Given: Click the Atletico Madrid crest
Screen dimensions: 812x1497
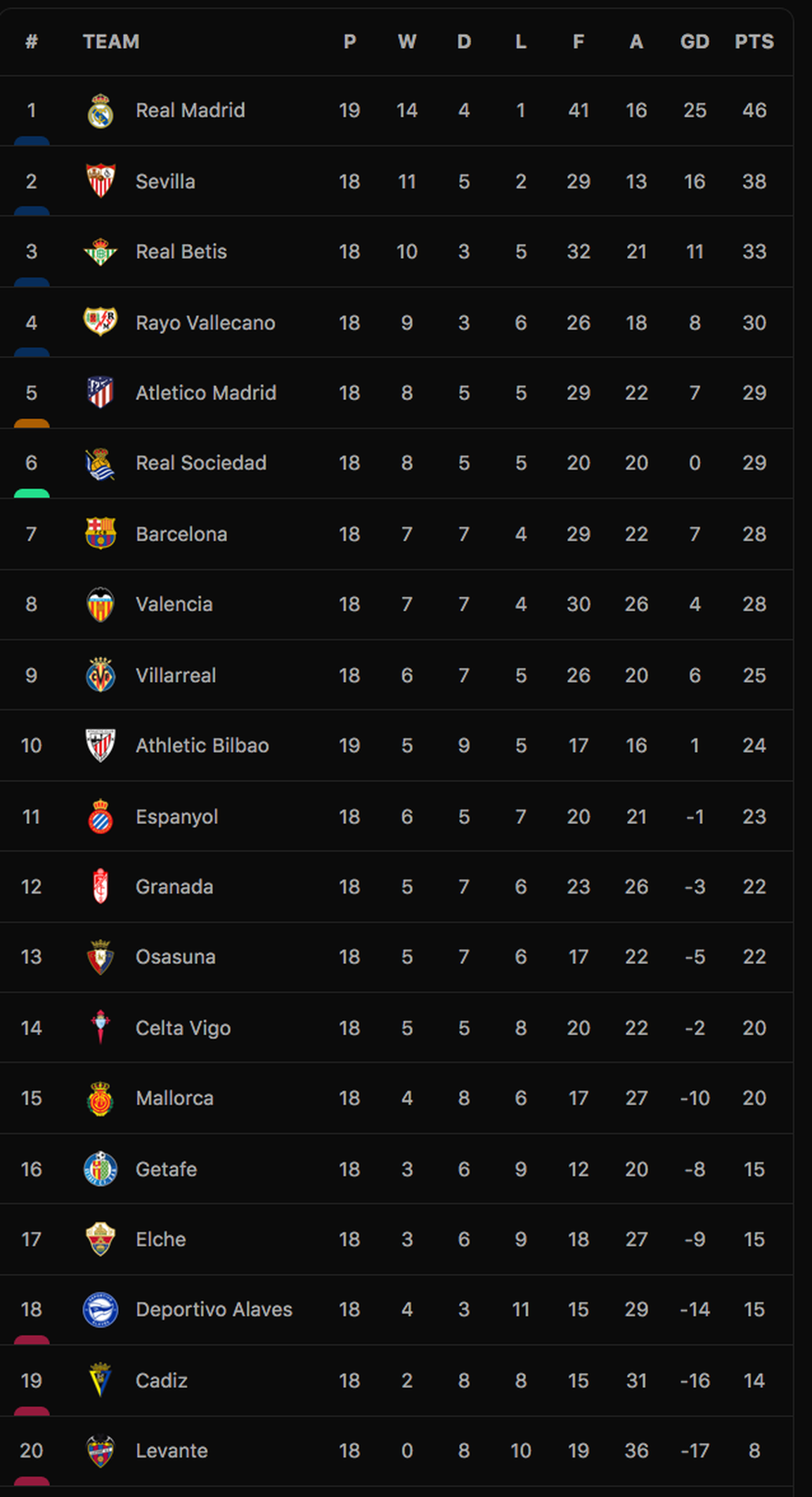Looking at the screenshot, I should [101, 392].
